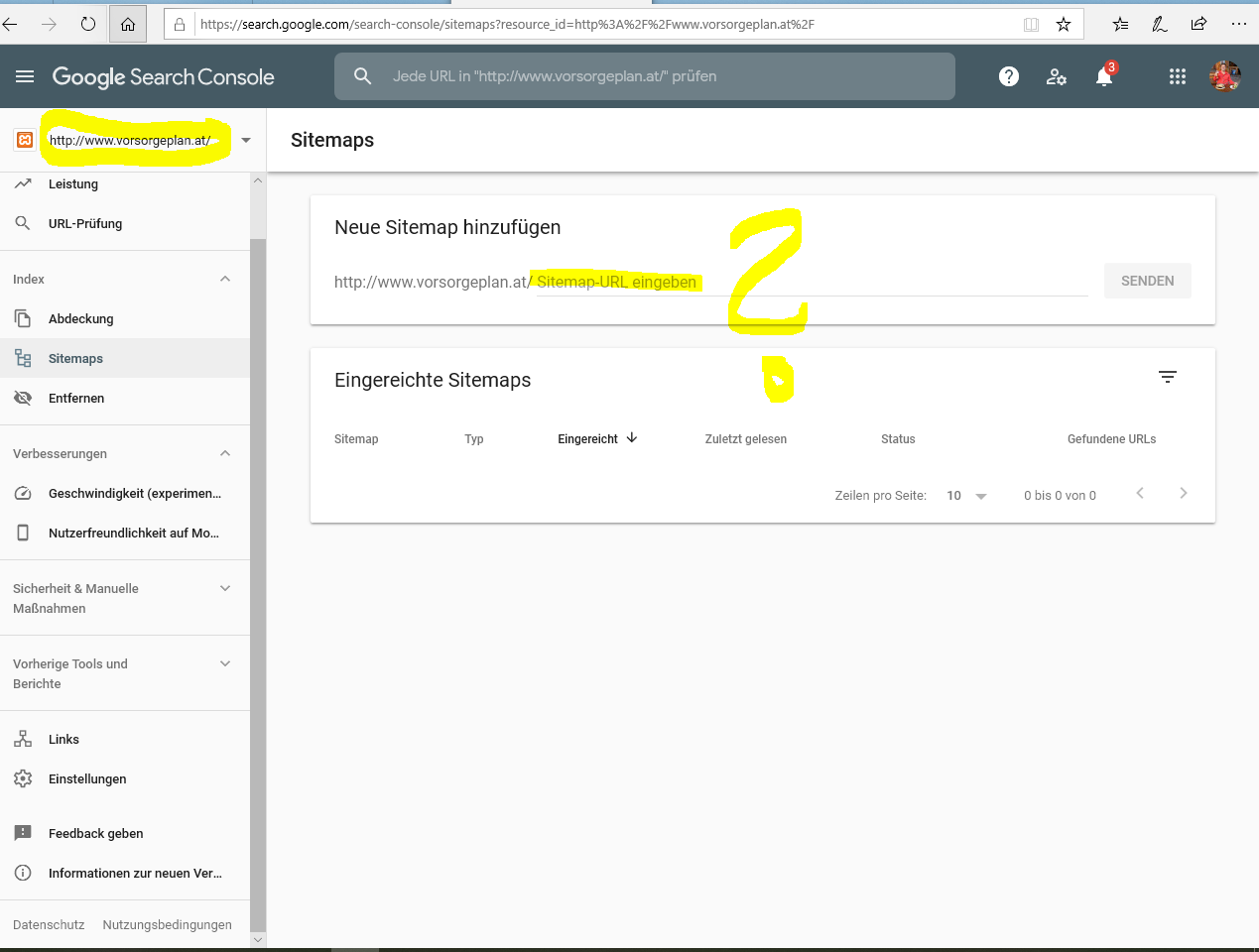This screenshot has width=1259, height=952.
Task: Open the Google account avatar
Action: click(x=1225, y=76)
